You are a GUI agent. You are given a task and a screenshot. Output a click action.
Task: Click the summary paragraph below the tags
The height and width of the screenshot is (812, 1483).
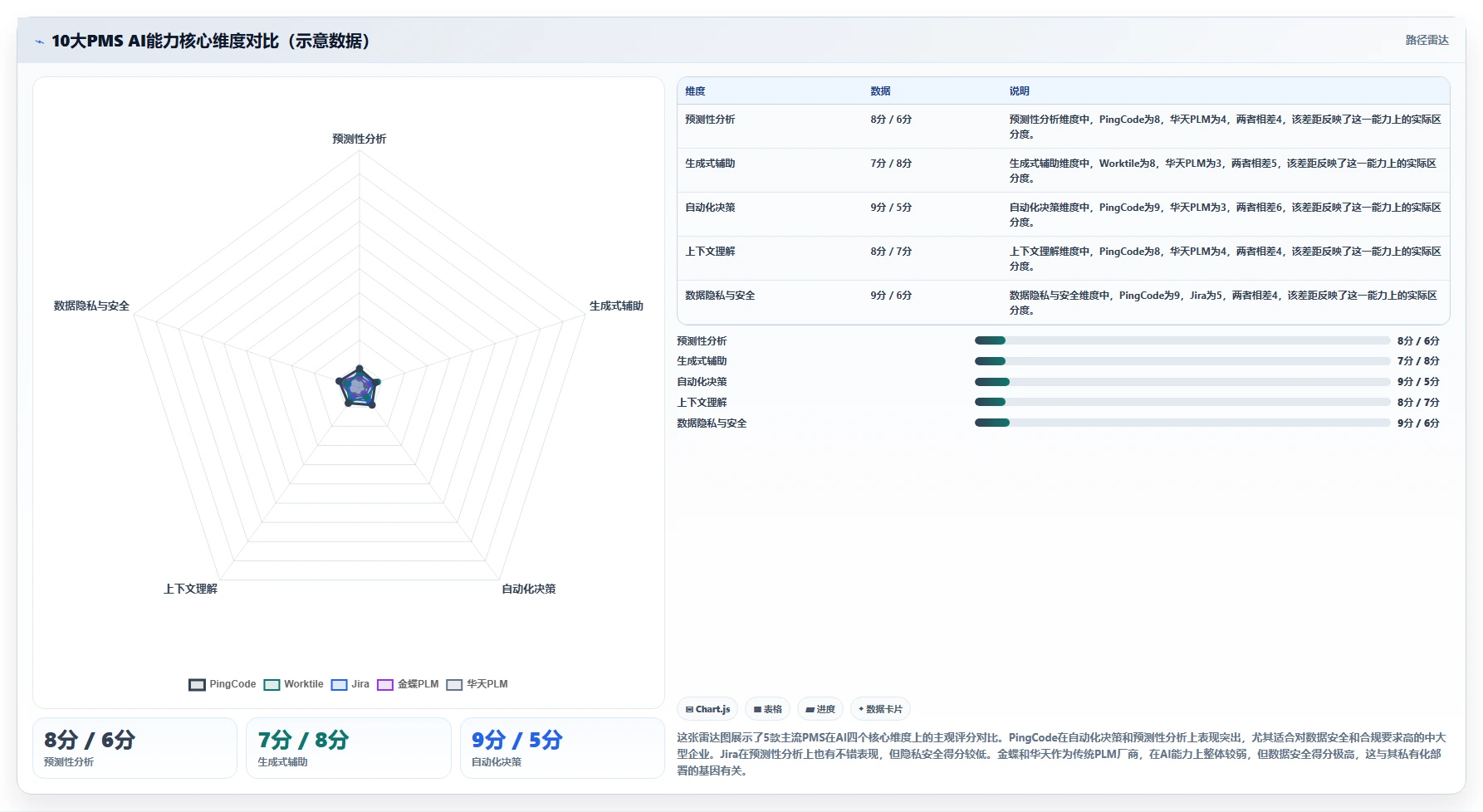(x=1062, y=754)
